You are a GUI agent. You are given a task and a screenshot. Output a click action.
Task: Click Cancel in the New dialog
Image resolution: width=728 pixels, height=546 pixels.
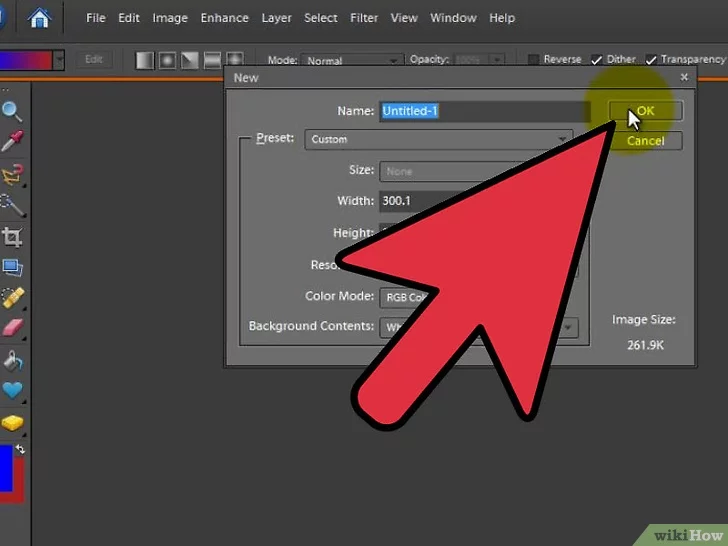[x=646, y=141]
